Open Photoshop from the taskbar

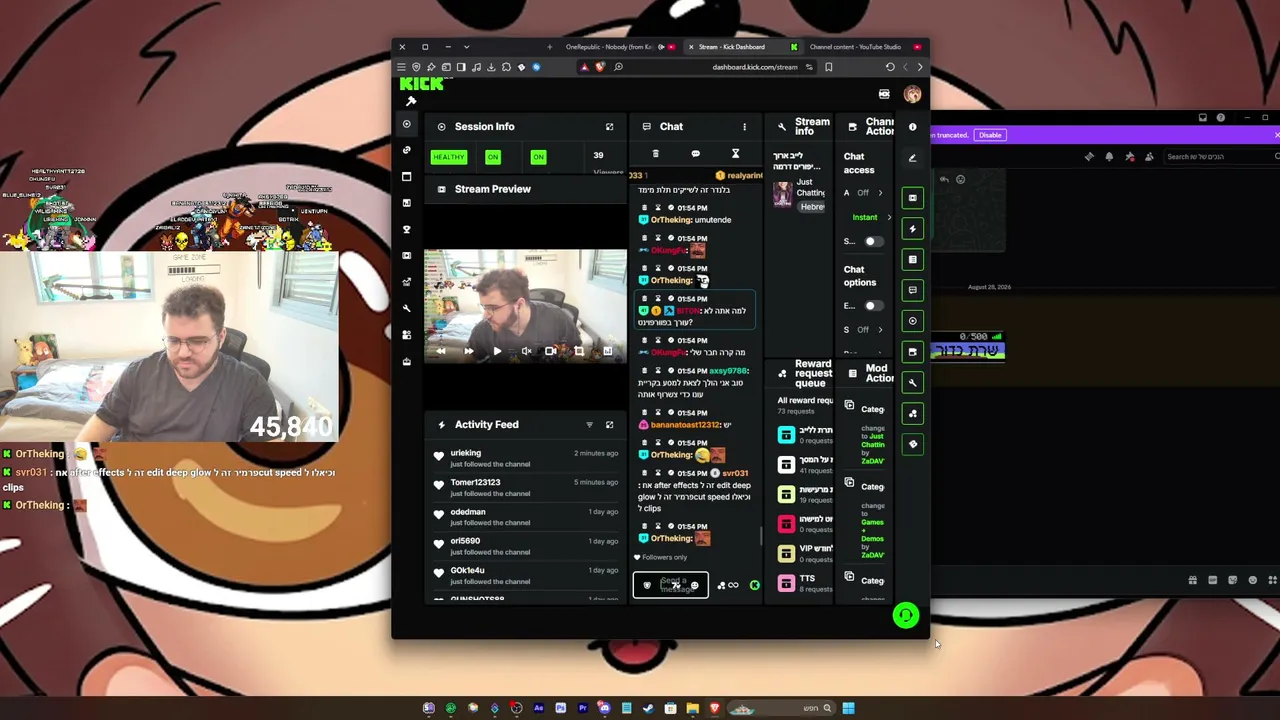pyautogui.click(x=561, y=708)
